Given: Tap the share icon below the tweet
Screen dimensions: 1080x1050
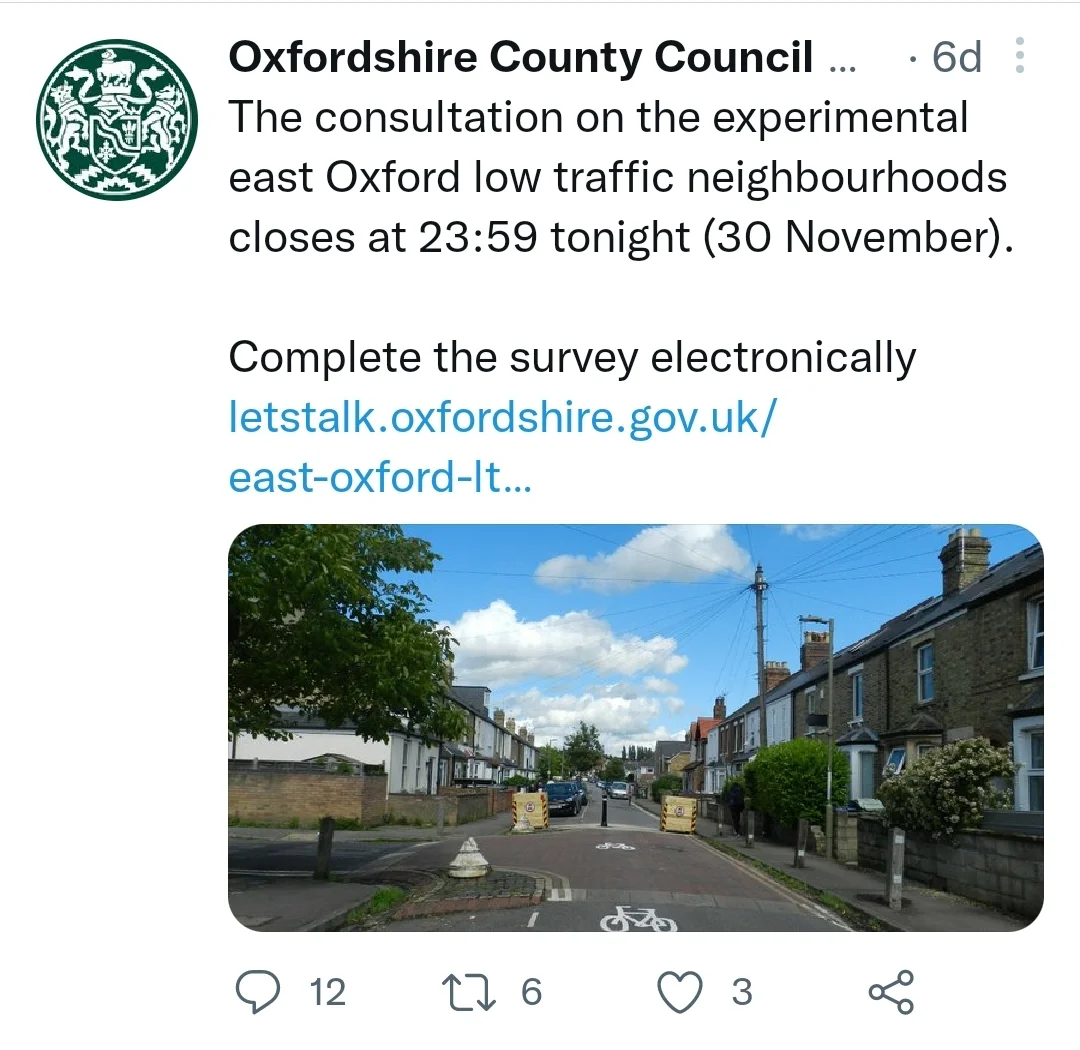Looking at the screenshot, I should [890, 992].
